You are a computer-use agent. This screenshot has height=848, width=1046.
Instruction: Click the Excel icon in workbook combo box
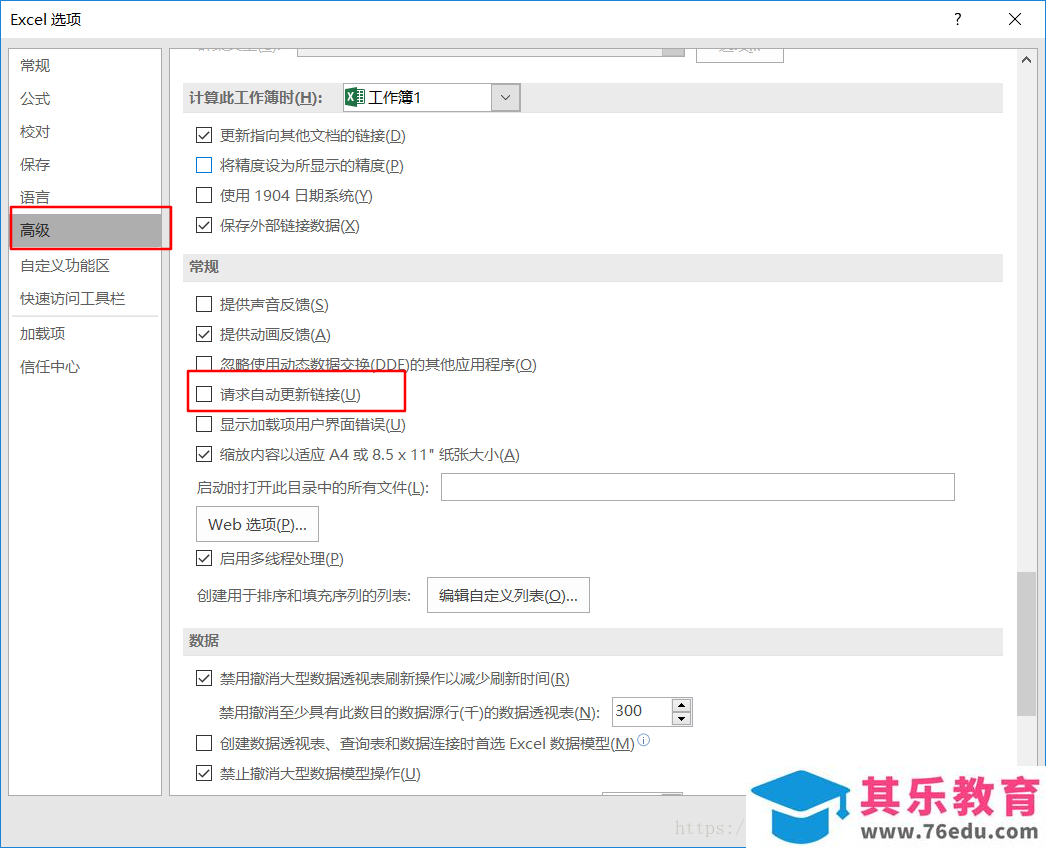(x=354, y=97)
